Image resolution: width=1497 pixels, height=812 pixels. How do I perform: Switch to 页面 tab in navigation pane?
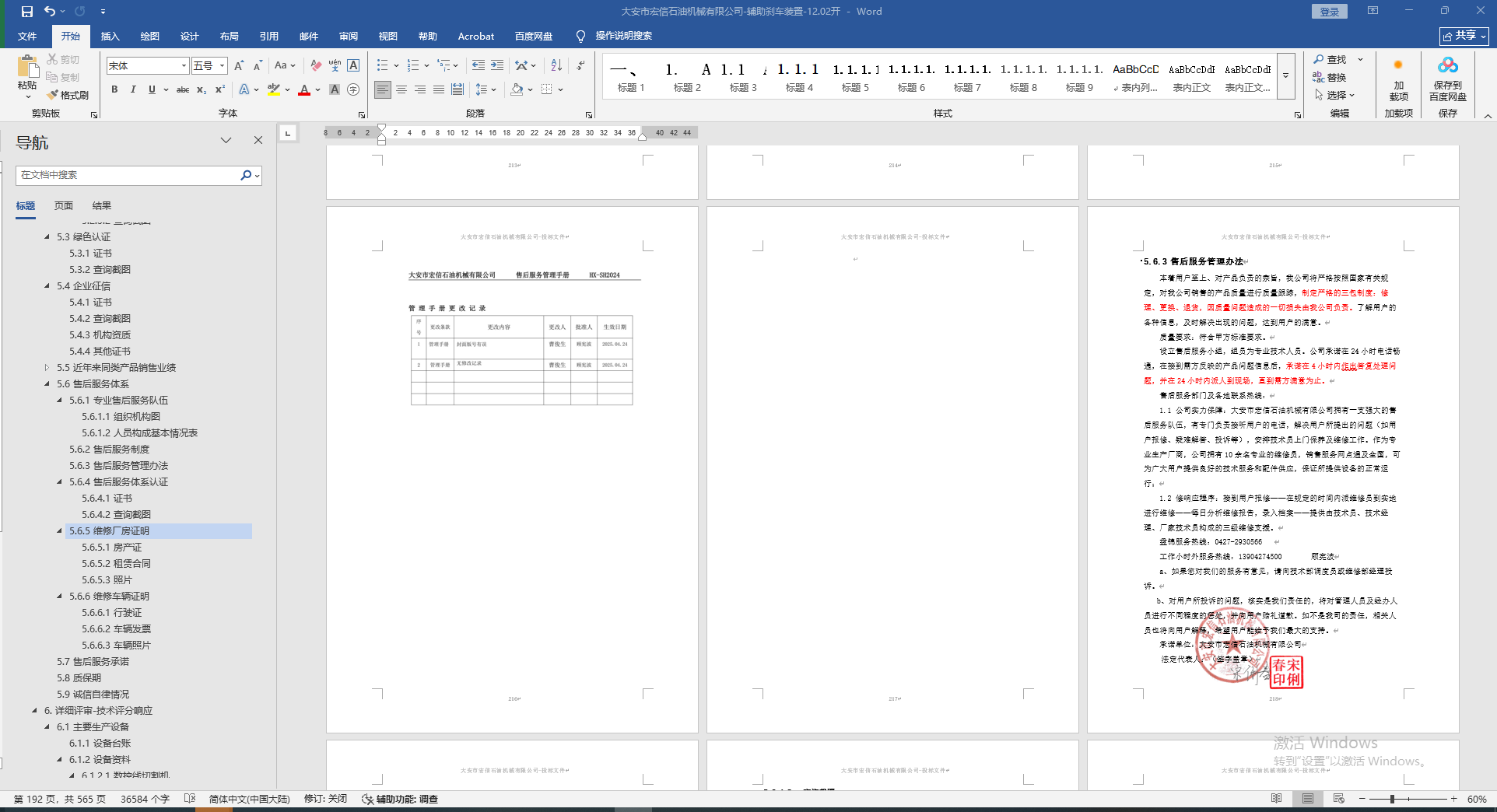pos(64,206)
